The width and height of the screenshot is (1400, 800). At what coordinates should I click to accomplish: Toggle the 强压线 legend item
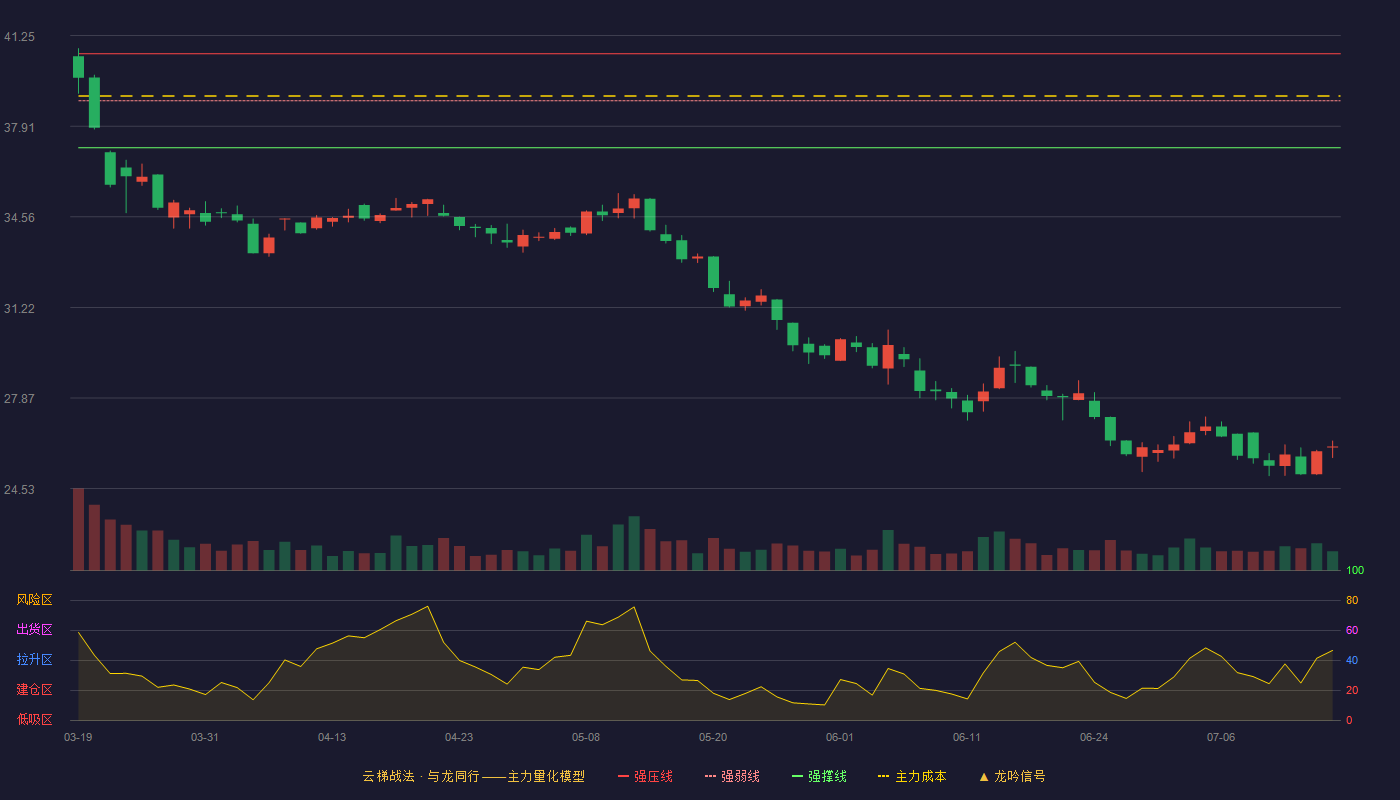[645, 776]
